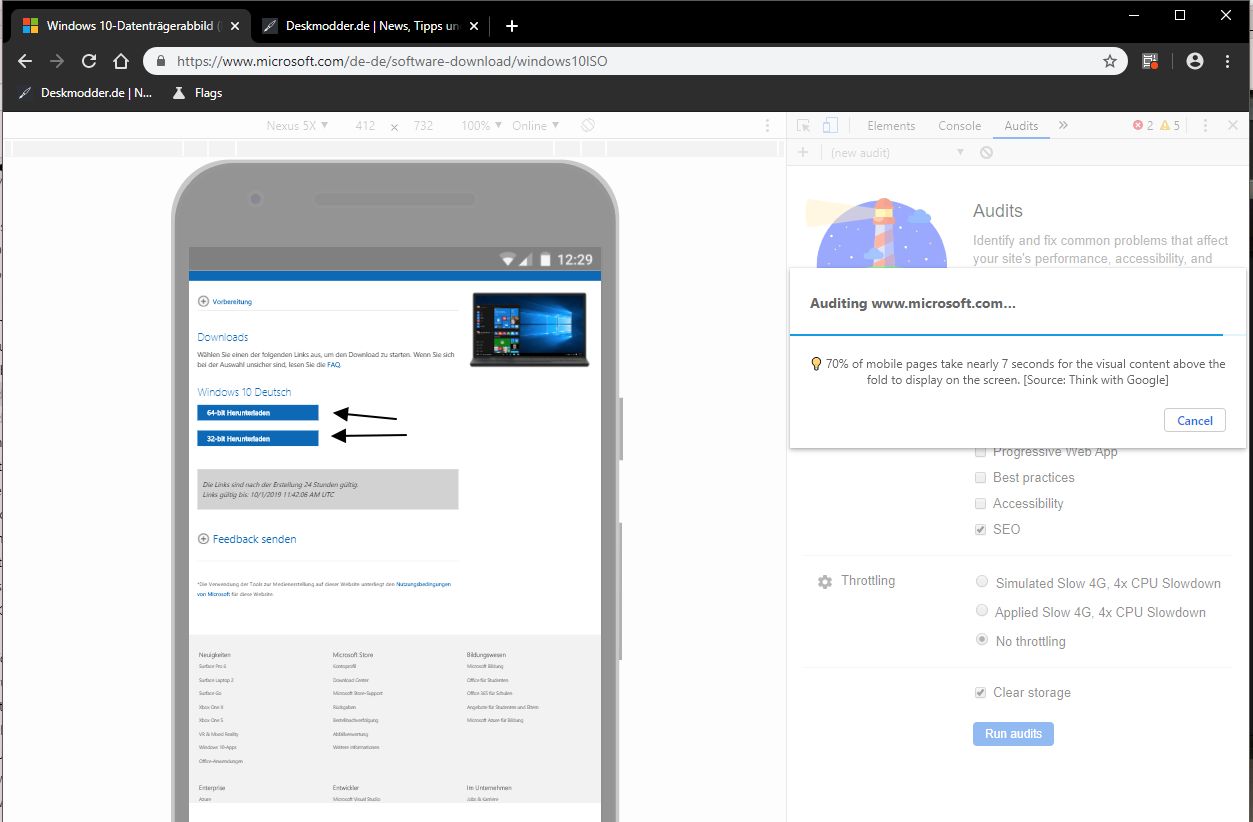Close the DevTools panel
The image size is (1253, 822).
click(x=1233, y=126)
